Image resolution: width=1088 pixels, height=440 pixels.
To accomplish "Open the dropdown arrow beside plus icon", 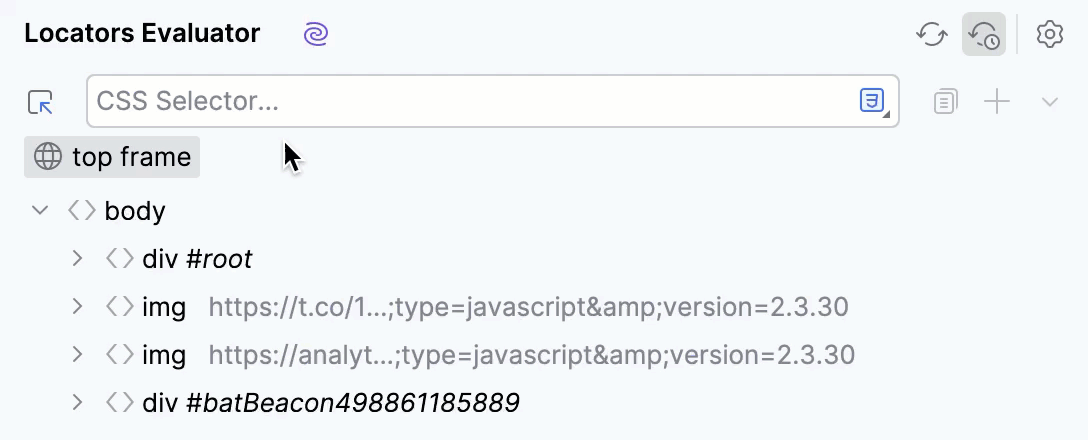I will 1050,102.
